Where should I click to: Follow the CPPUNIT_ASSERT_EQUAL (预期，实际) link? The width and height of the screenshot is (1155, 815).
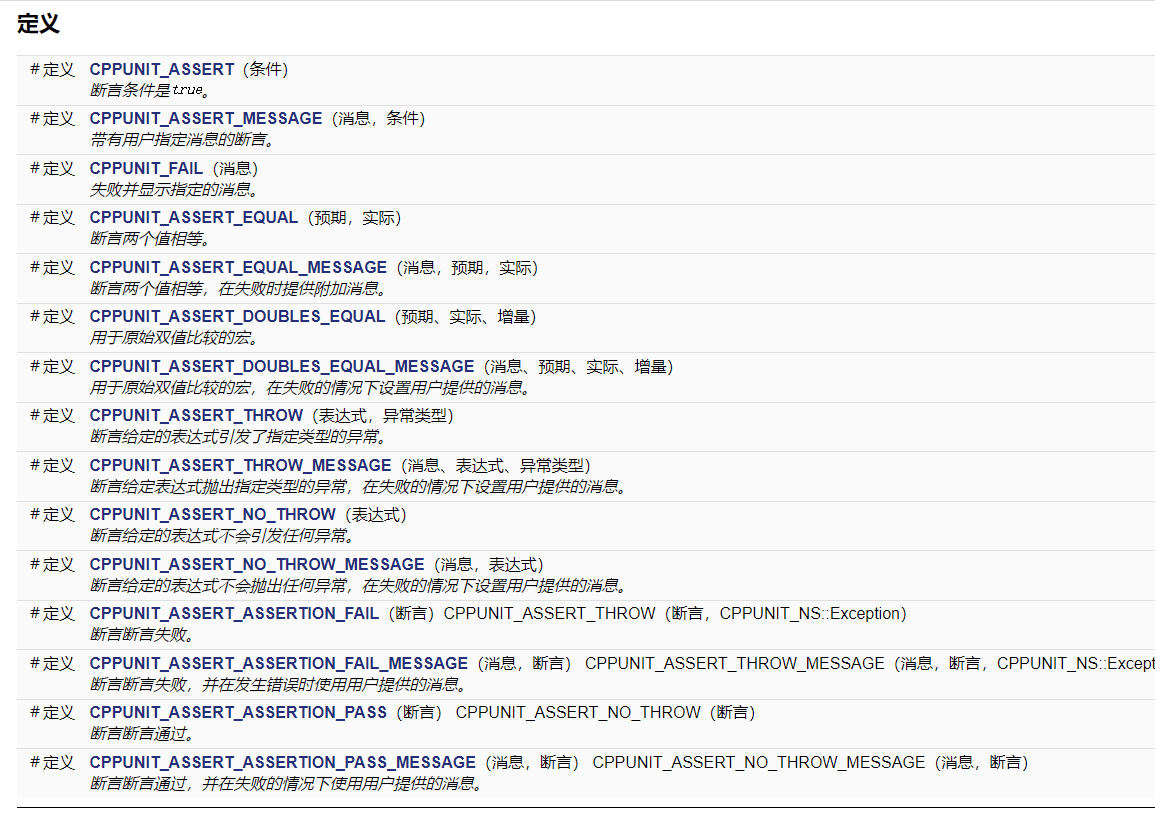pyautogui.click(x=194, y=218)
